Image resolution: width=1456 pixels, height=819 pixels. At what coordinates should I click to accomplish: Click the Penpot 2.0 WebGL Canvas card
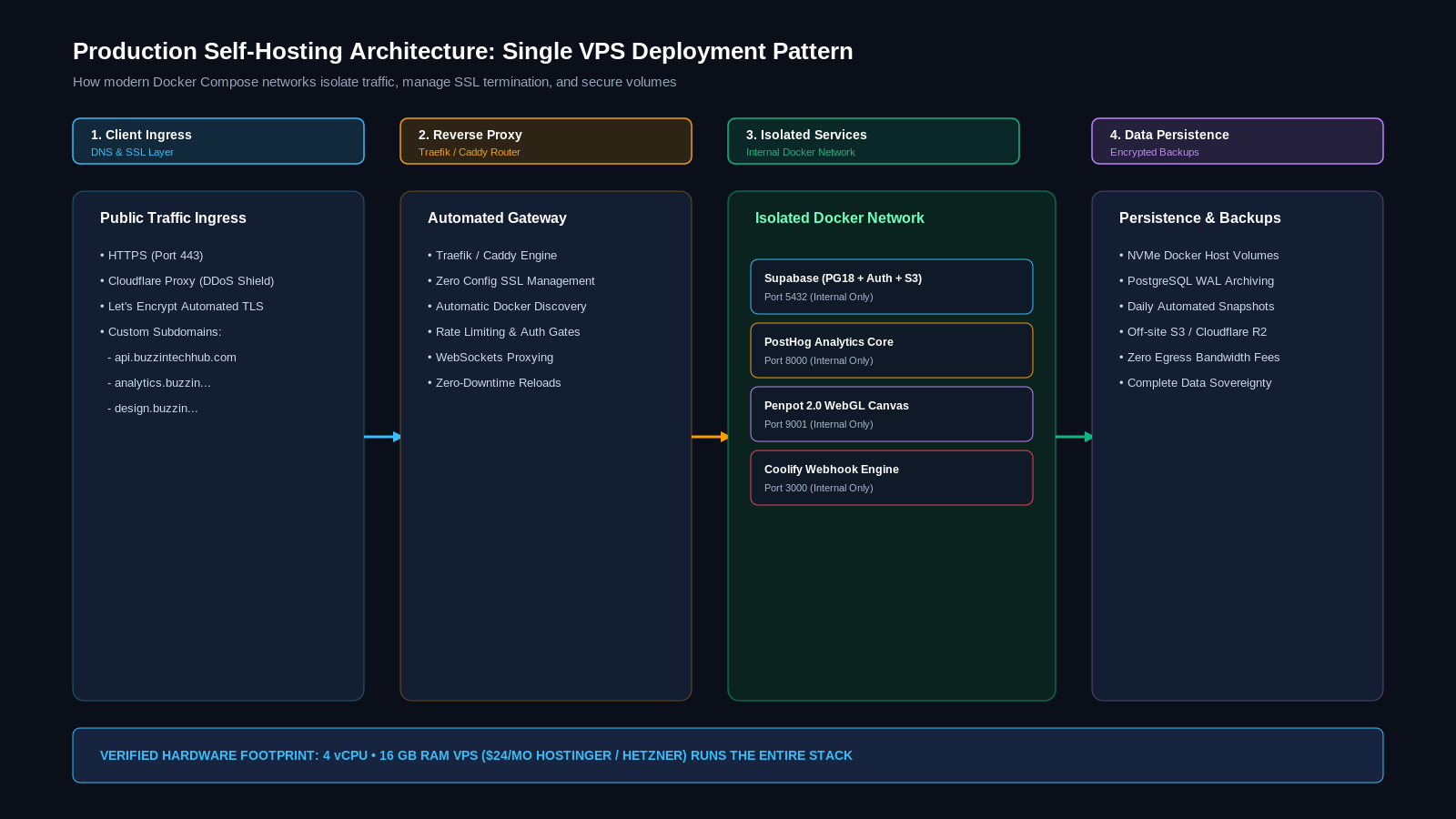(892, 414)
